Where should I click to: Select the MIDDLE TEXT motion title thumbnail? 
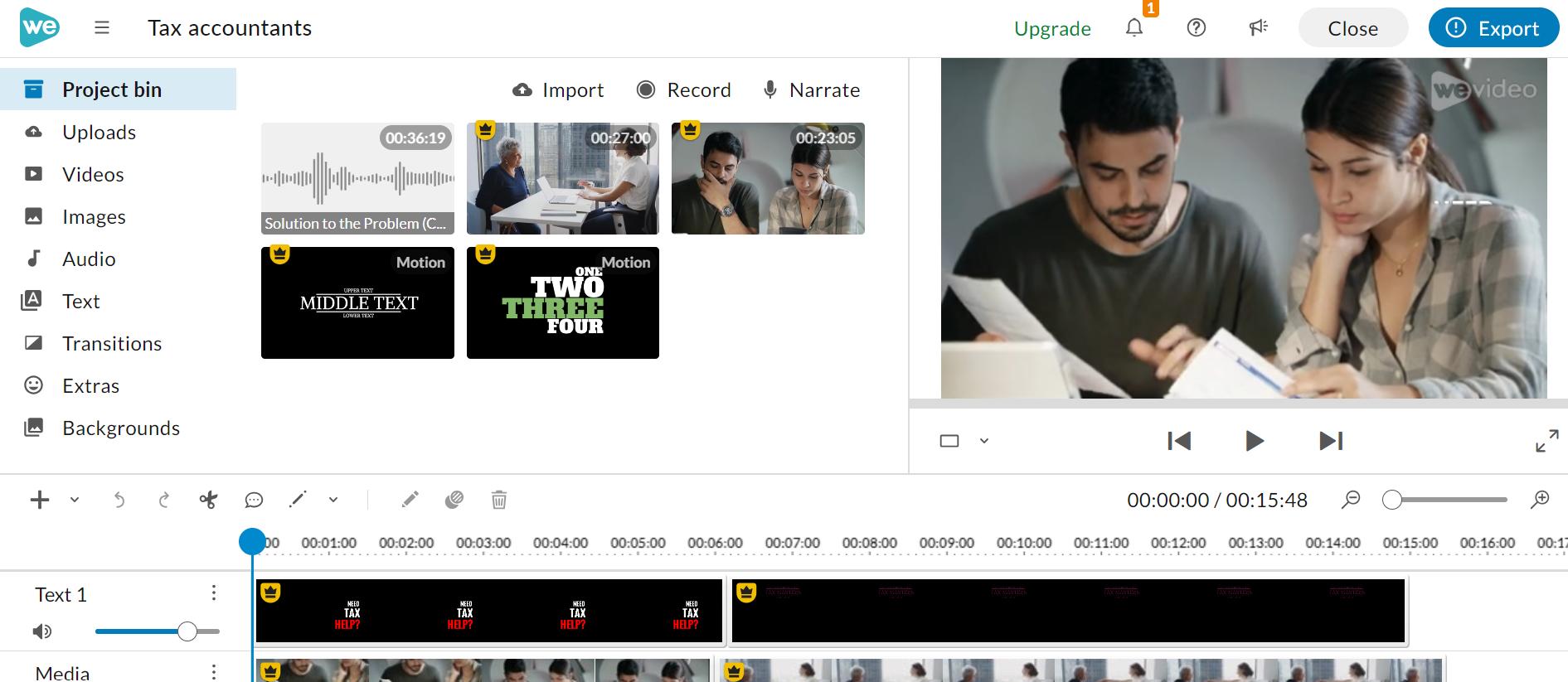357,302
